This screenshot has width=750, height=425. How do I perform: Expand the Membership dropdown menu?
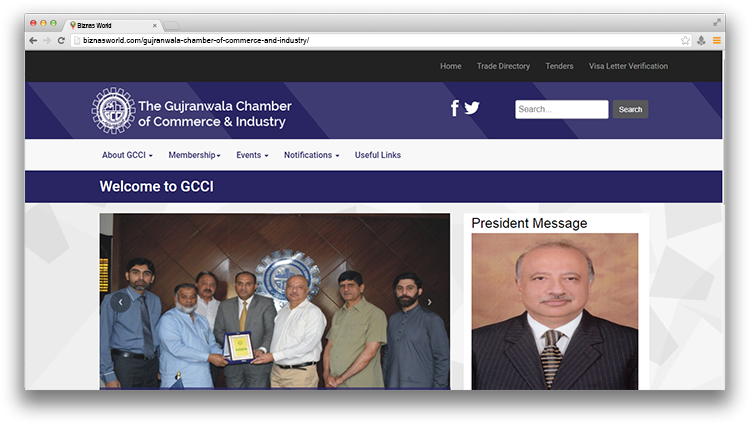tap(194, 155)
